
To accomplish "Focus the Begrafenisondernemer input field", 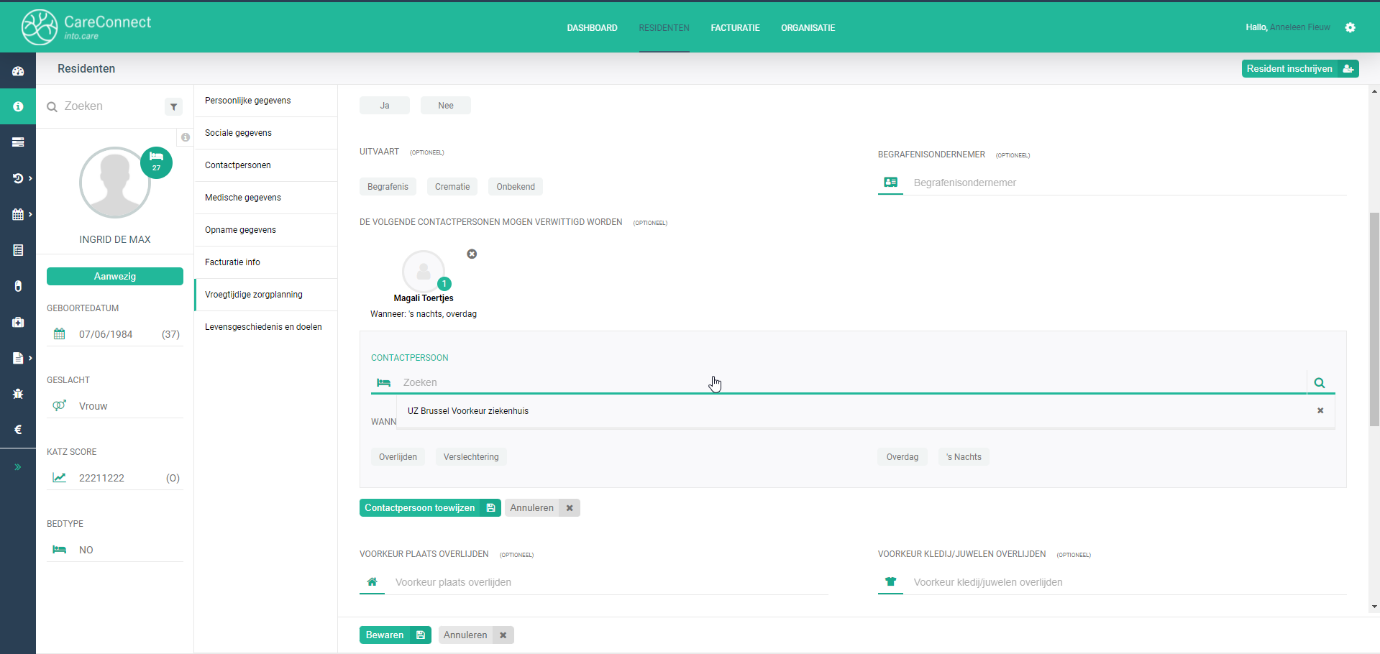I will [1128, 183].
